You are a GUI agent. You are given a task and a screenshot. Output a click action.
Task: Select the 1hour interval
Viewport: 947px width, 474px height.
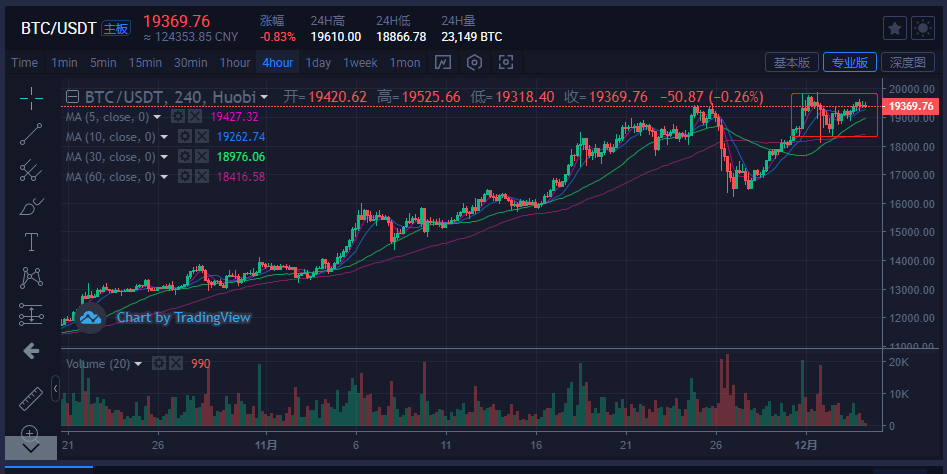pyautogui.click(x=235, y=63)
